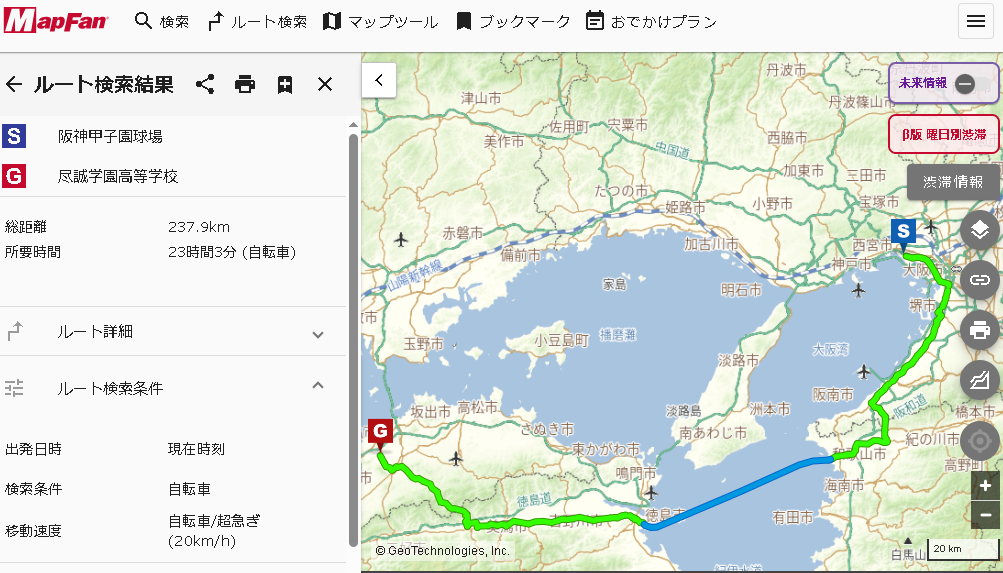Open the elevation graph button

pyautogui.click(x=979, y=381)
